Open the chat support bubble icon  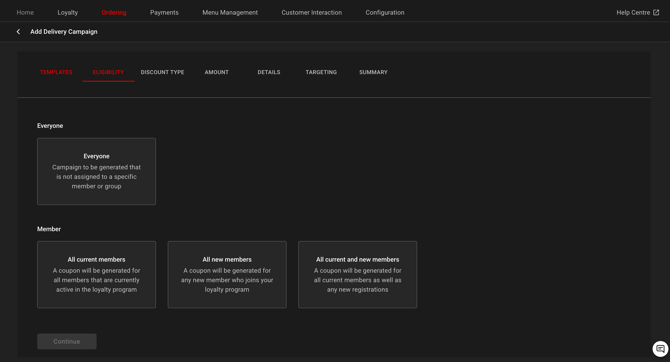pos(660,349)
